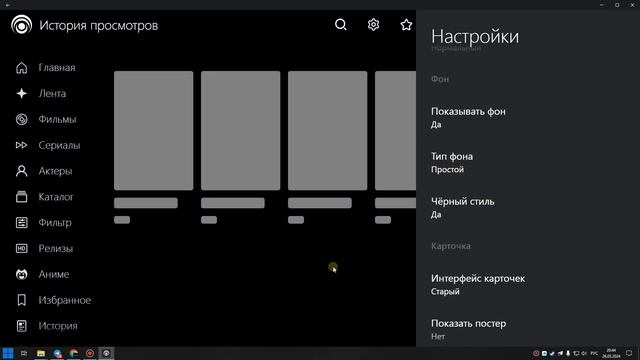Click the bookmark icon beside Избранное
Viewport: 640px width, 360px height.
click(x=22, y=300)
